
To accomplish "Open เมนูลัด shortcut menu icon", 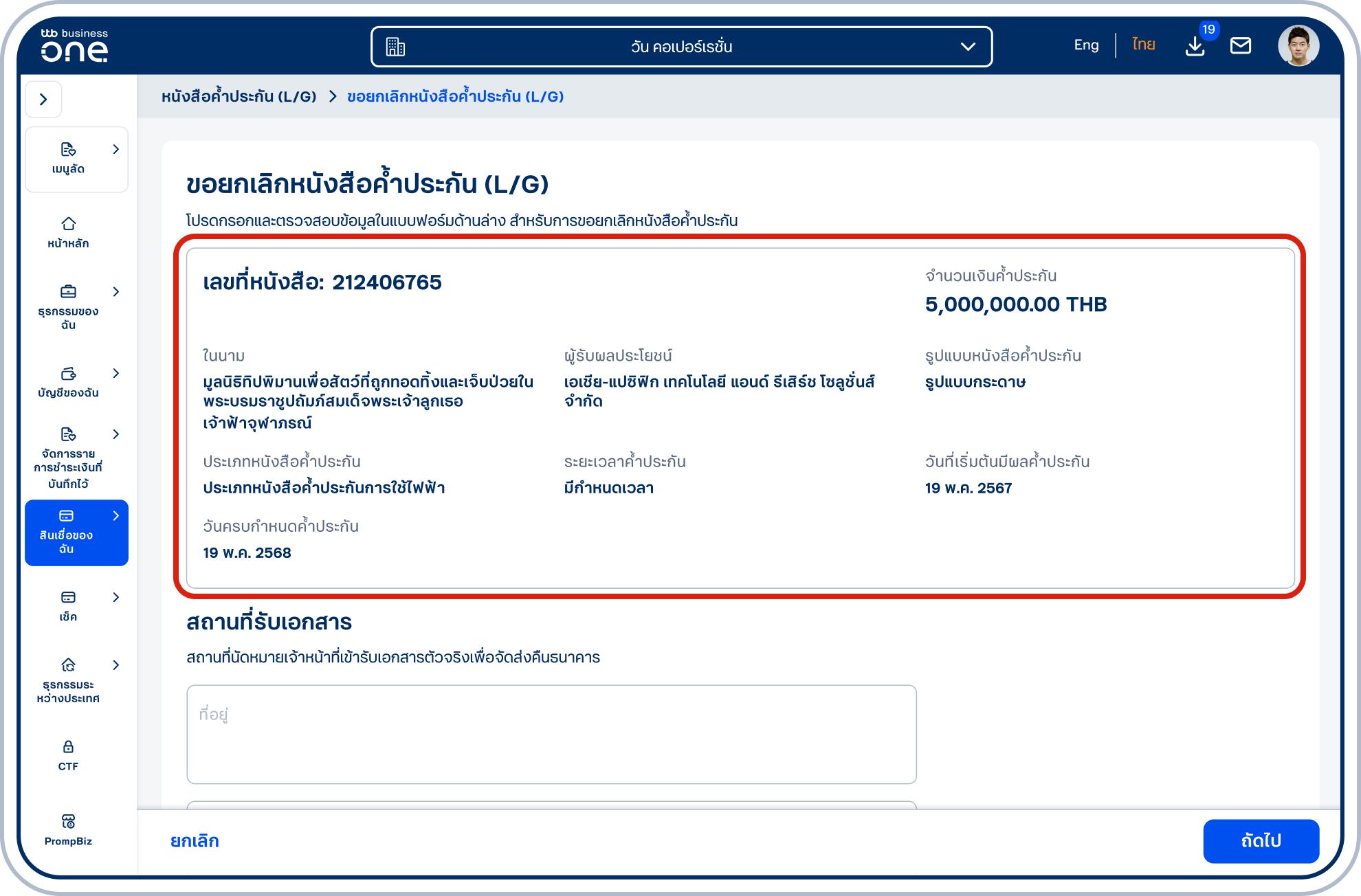I will click(x=68, y=150).
